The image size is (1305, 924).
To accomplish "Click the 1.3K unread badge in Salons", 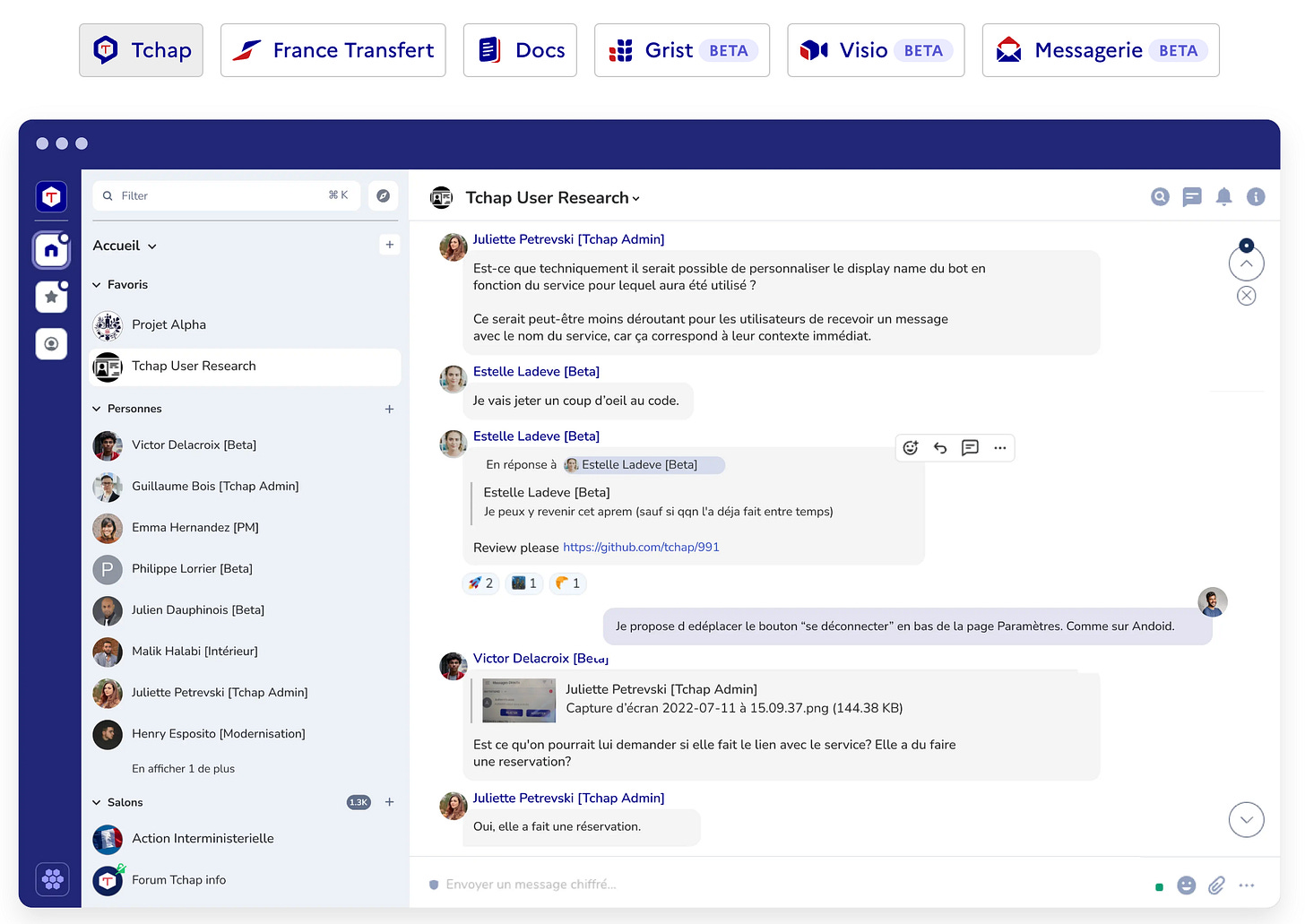I will click(x=359, y=802).
